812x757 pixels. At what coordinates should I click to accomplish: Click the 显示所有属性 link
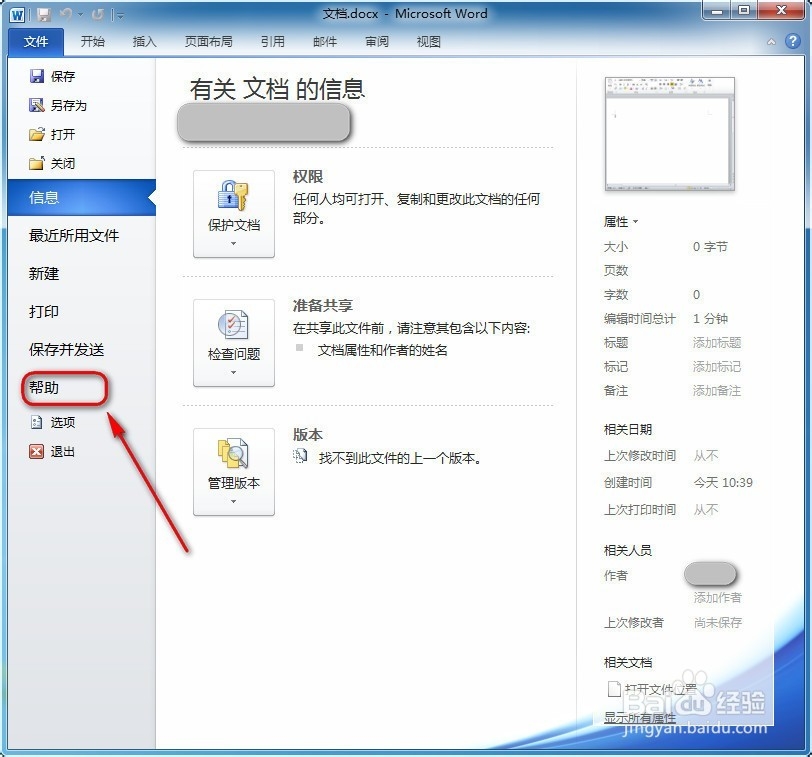[x=640, y=718]
